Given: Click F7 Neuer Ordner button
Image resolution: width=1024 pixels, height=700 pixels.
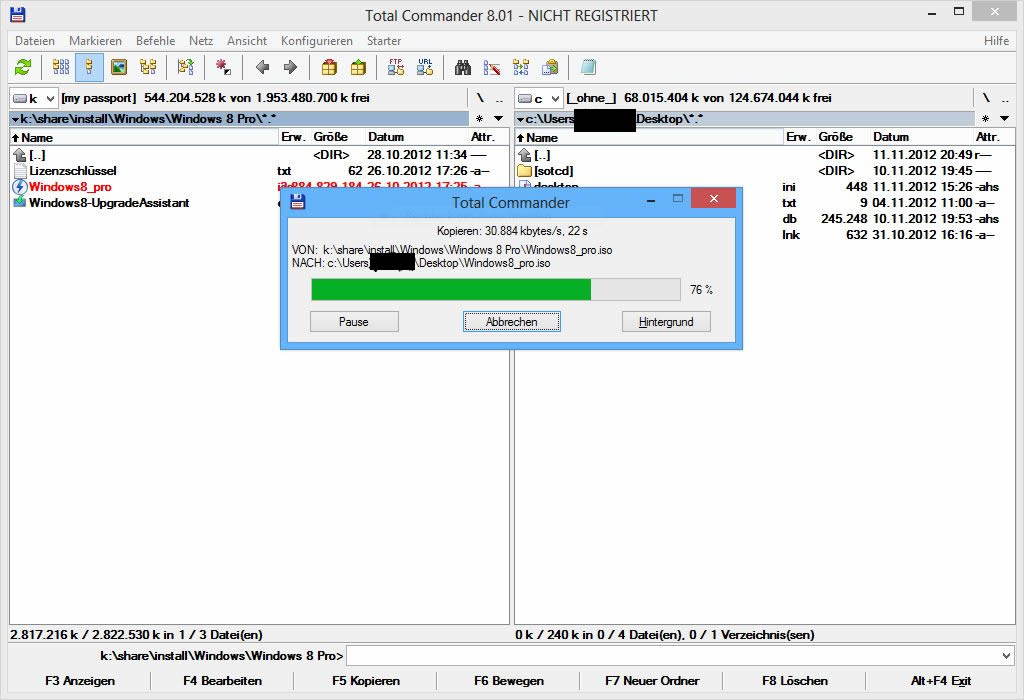Looking at the screenshot, I should (x=652, y=681).
